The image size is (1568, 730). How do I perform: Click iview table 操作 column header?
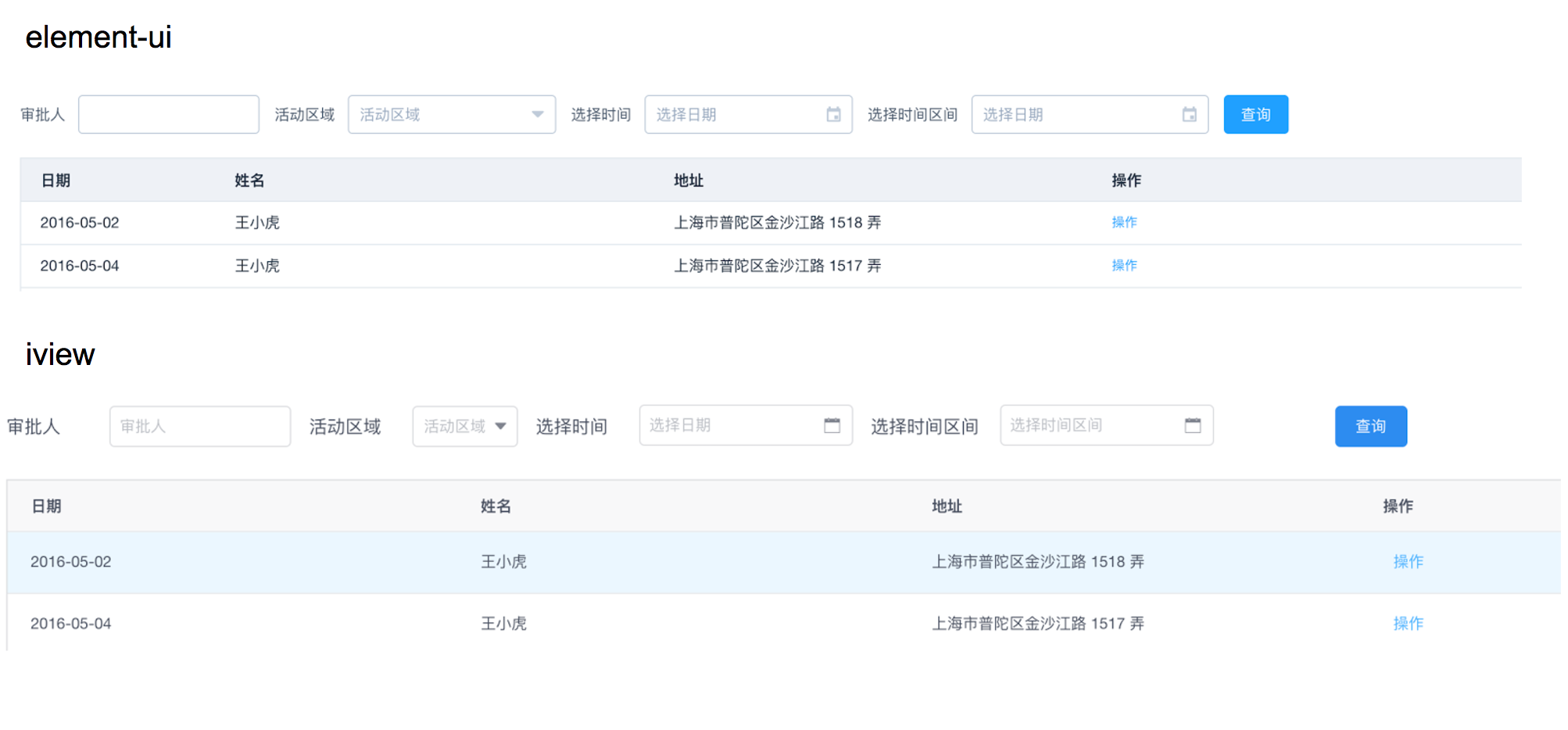[1398, 506]
